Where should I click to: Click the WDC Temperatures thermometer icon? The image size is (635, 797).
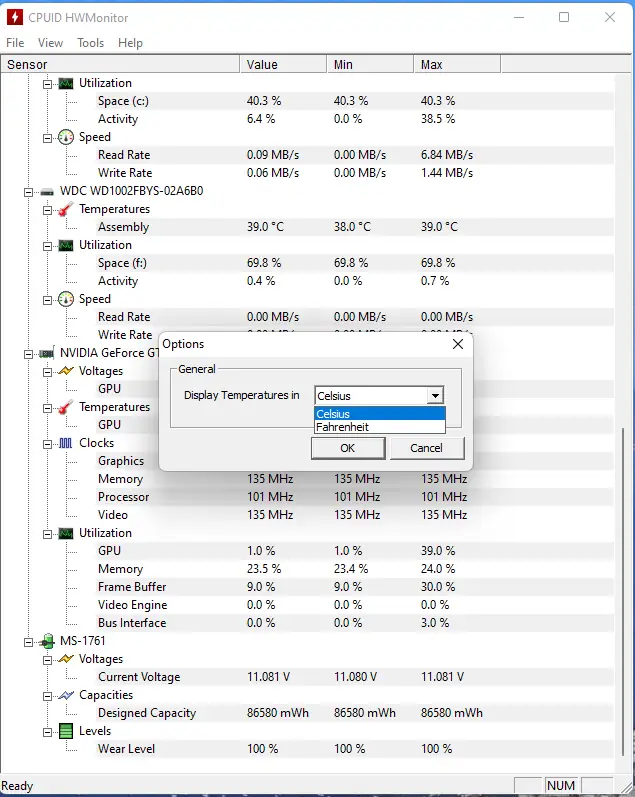[66, 209]
